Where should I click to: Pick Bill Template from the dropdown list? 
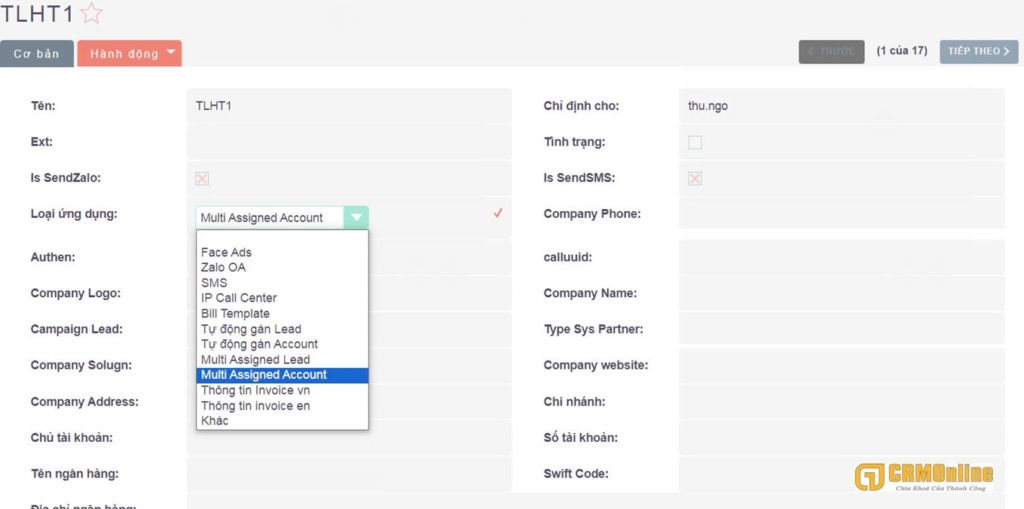[x=235, y=313]
